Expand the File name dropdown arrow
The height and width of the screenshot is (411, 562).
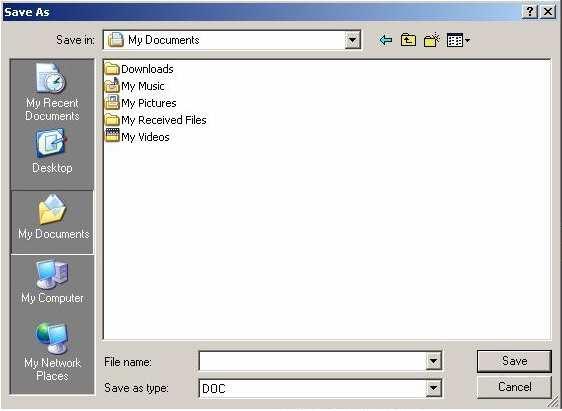pyautogui.click(x=433, y=361)
